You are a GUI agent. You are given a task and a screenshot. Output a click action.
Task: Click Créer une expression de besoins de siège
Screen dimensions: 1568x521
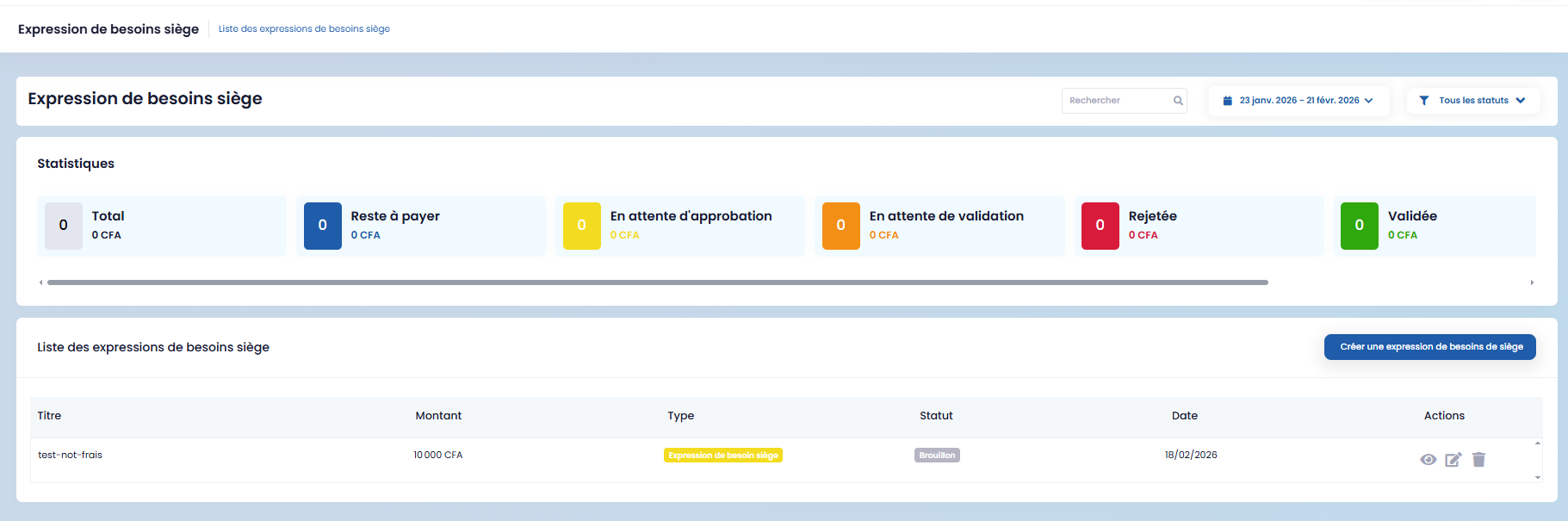pyautogui.click(x=1429, y=347)
